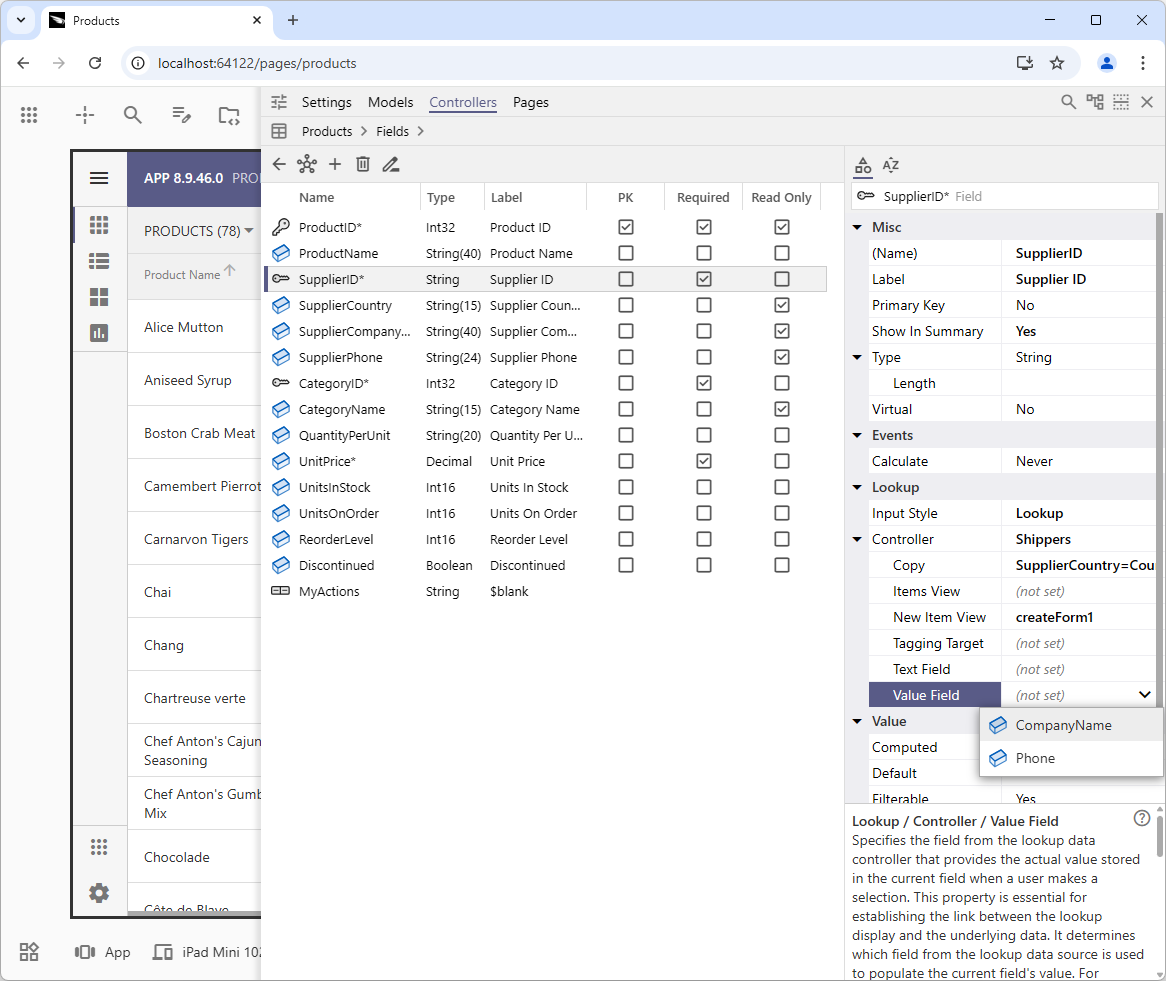
Task: Uncheck Required for SupplierID field
Action: tap(703, 279)
